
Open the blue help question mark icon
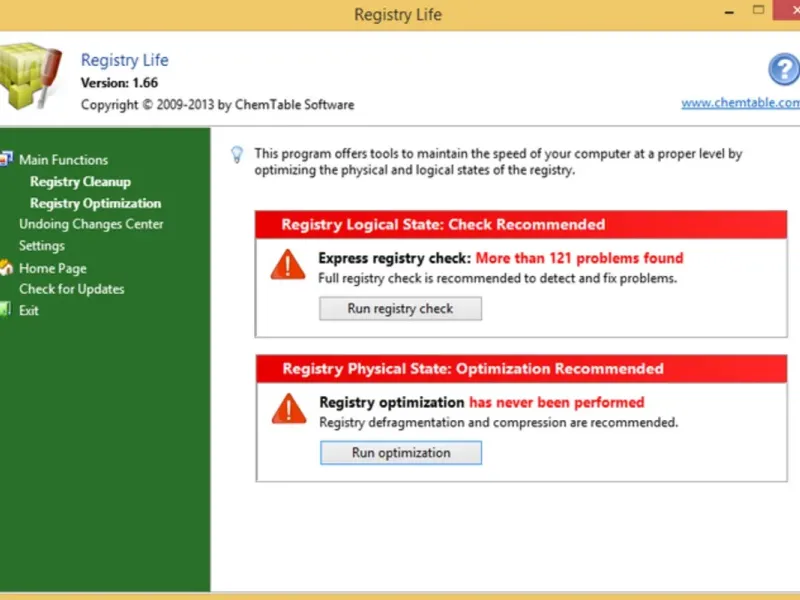(784, 69)
